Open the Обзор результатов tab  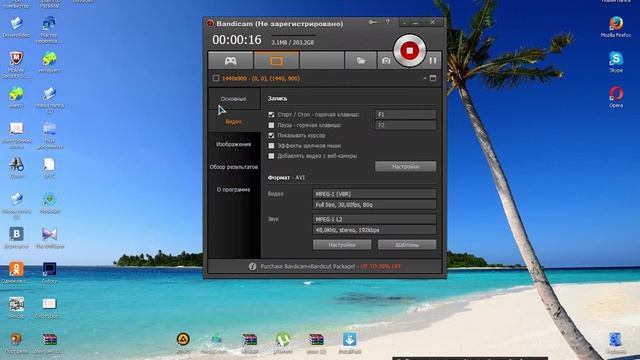click(233, 167)
